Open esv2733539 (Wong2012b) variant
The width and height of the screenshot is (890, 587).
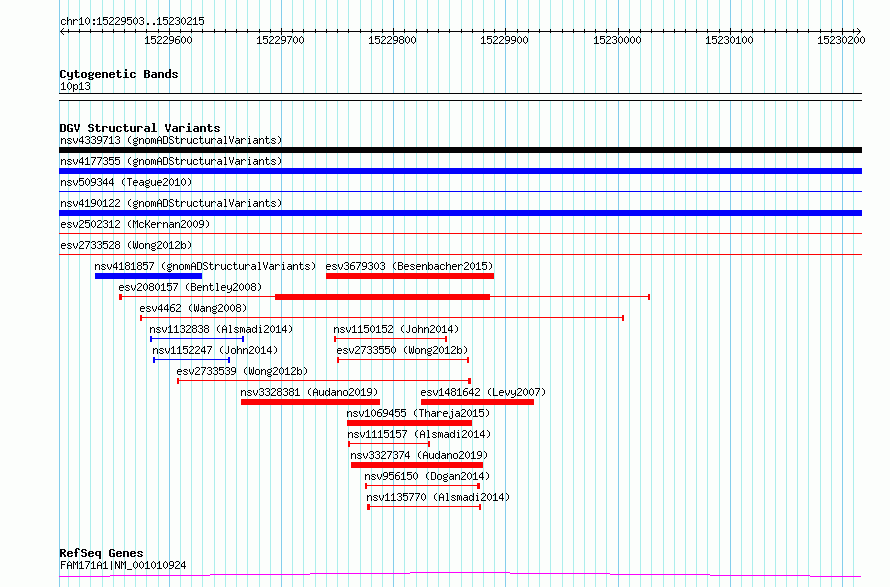[242, 371]
